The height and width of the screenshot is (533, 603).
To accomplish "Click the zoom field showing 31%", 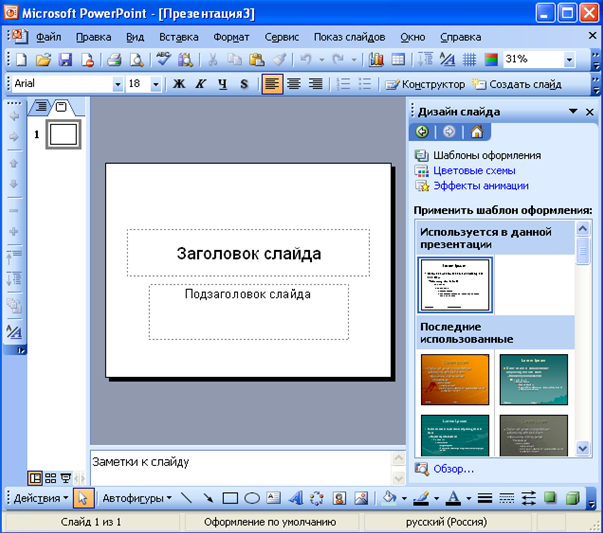I will [533, 60].
